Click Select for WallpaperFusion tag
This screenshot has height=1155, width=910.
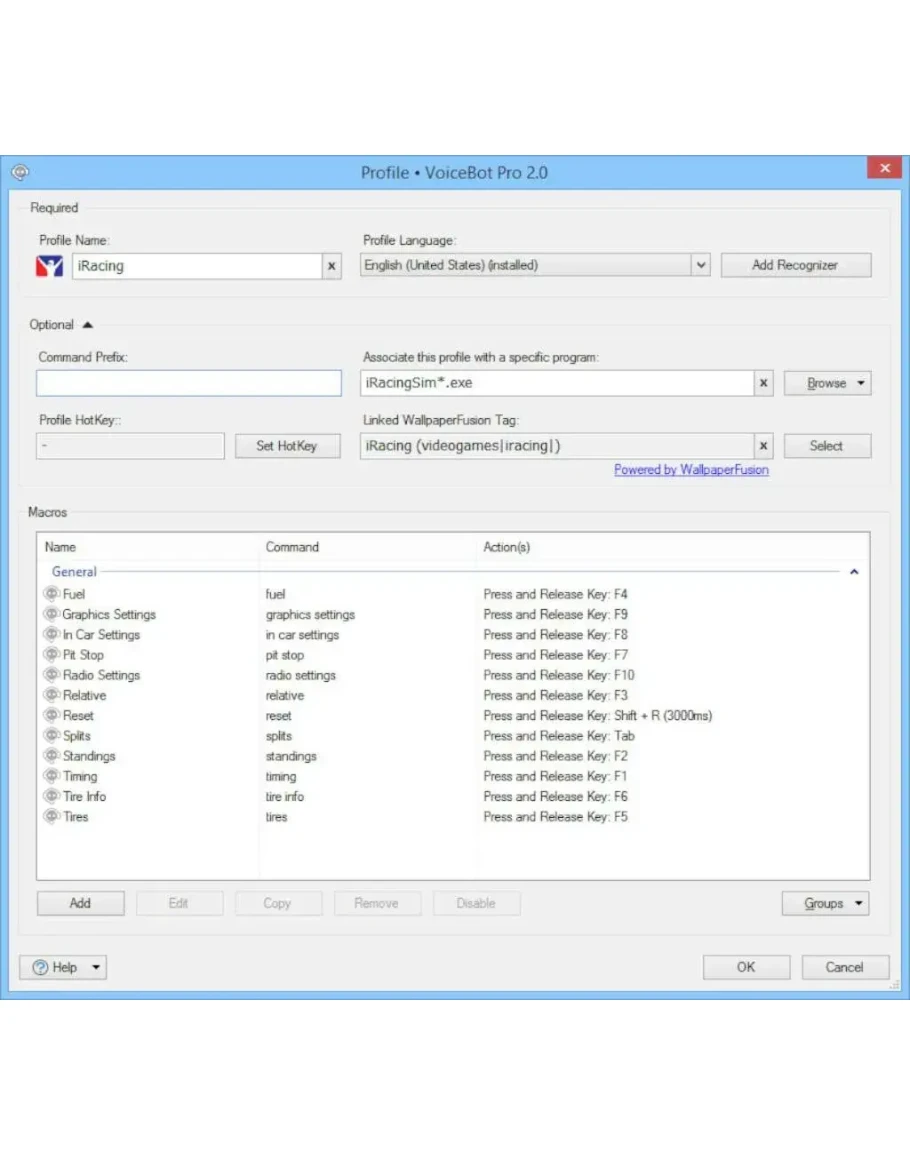click(827, 446)
